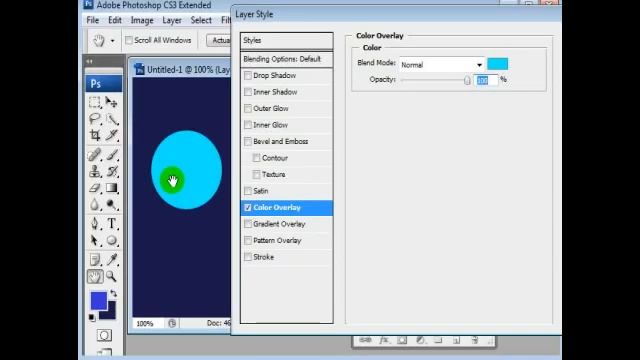Select the Eyedropper tool
Viewport: 640px width, 360px height.
(x=111, y=260)
